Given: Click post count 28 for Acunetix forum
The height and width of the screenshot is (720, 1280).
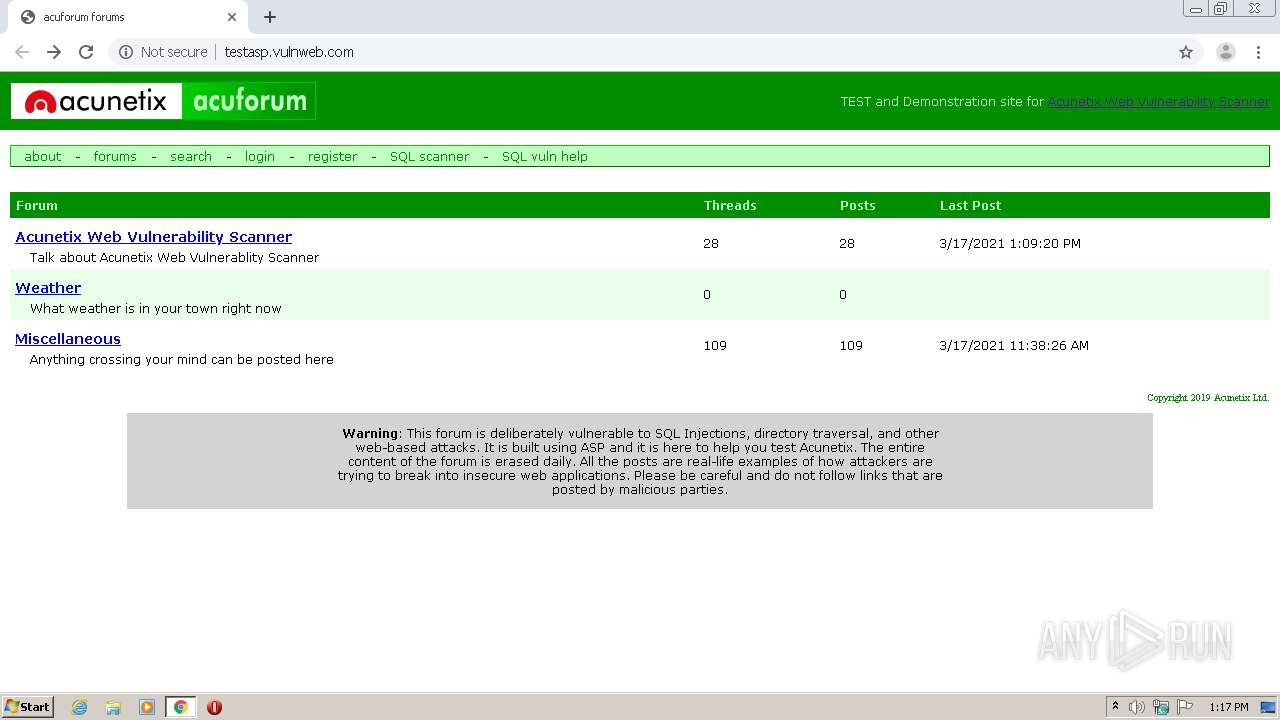Looking at the screenshot, I should (x=847, y=243).
